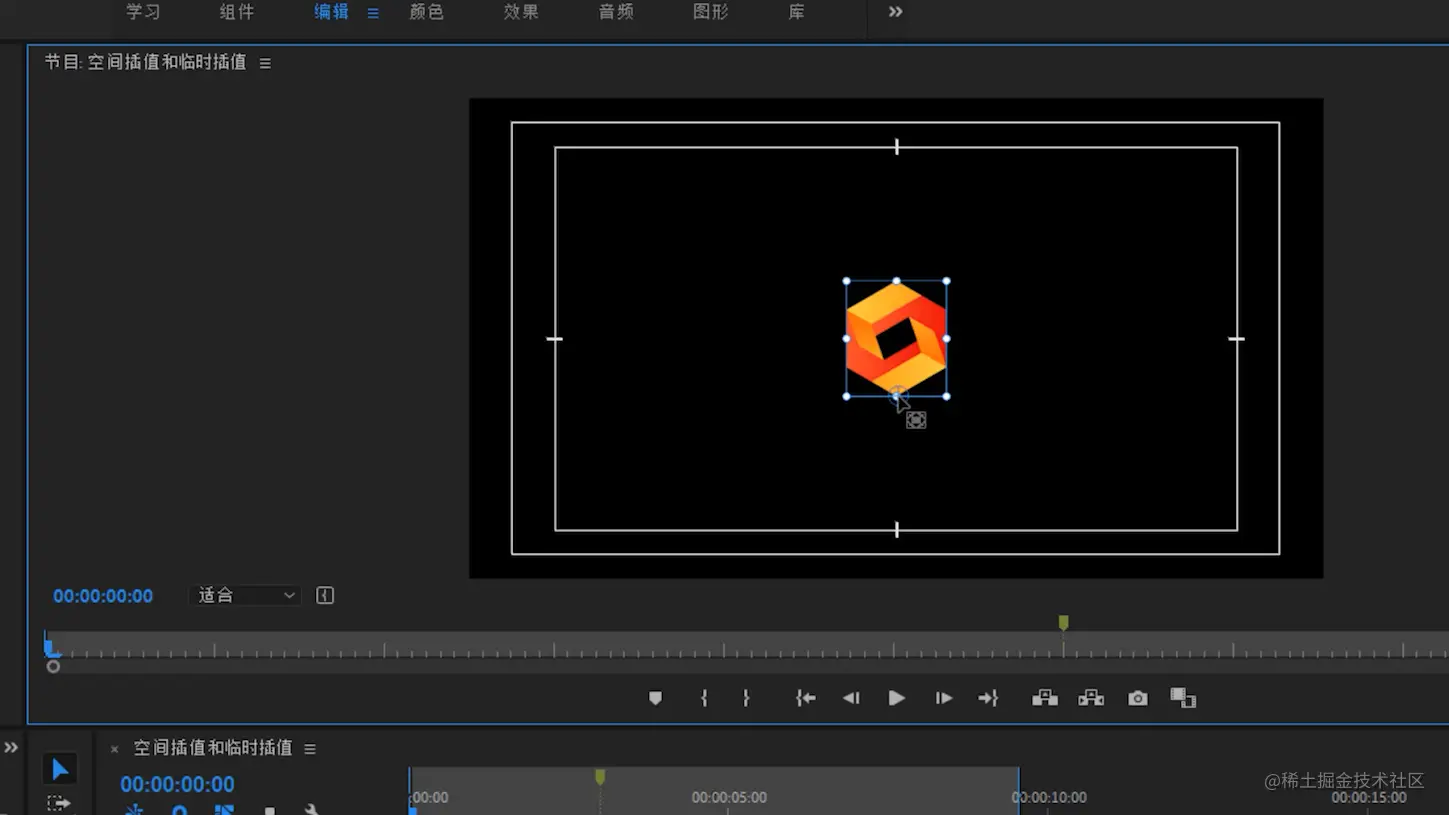The image size is (1449, 815).
Task: Step back one frame
Action: coord(851,698)
